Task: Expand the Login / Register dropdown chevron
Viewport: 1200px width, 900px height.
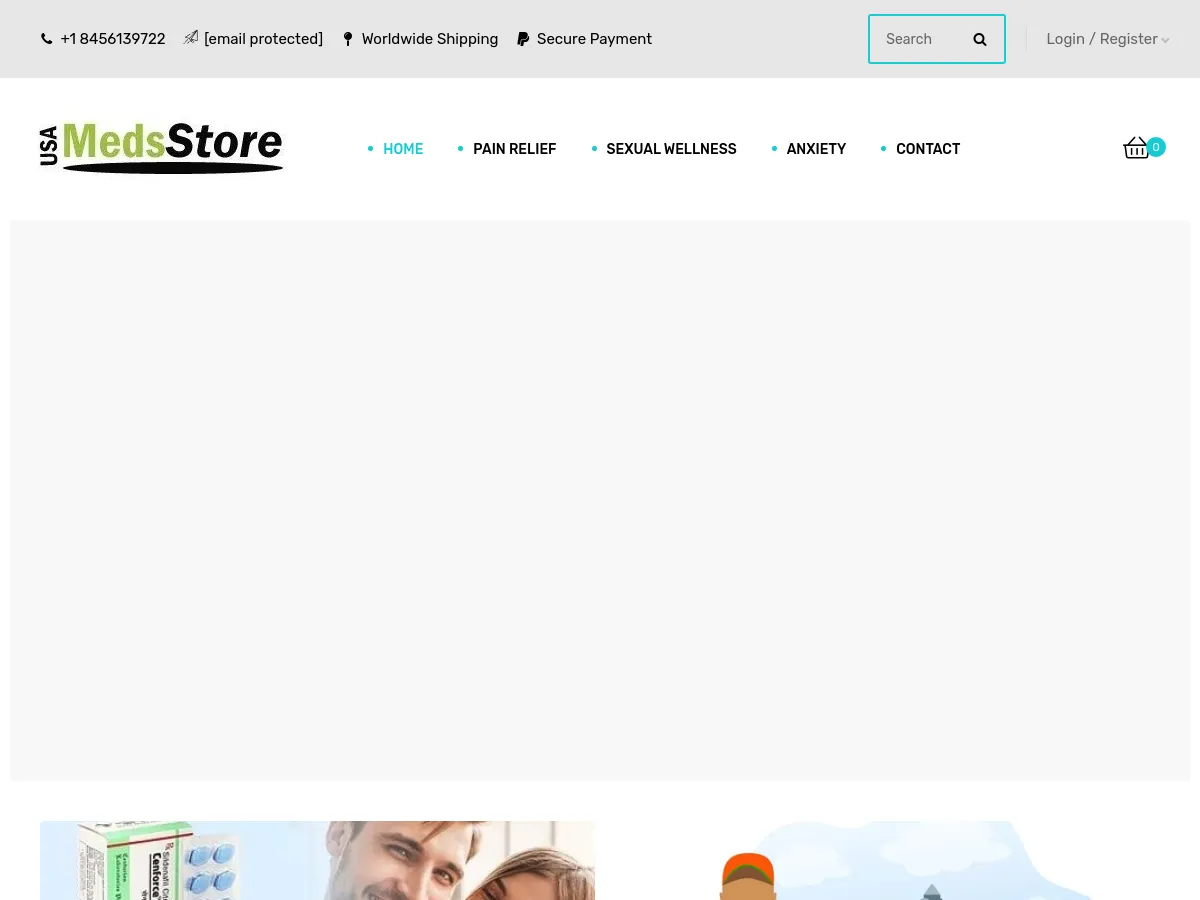Action: click(1165, 41)
